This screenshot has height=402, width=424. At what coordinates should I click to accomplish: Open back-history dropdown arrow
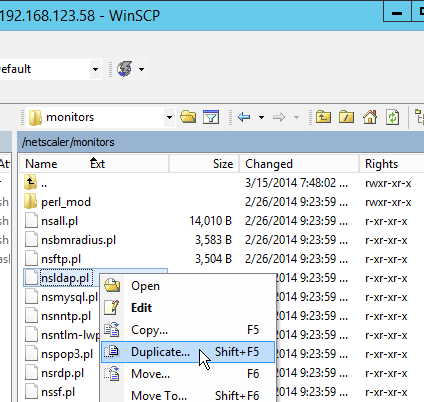[x=261, y=117]
